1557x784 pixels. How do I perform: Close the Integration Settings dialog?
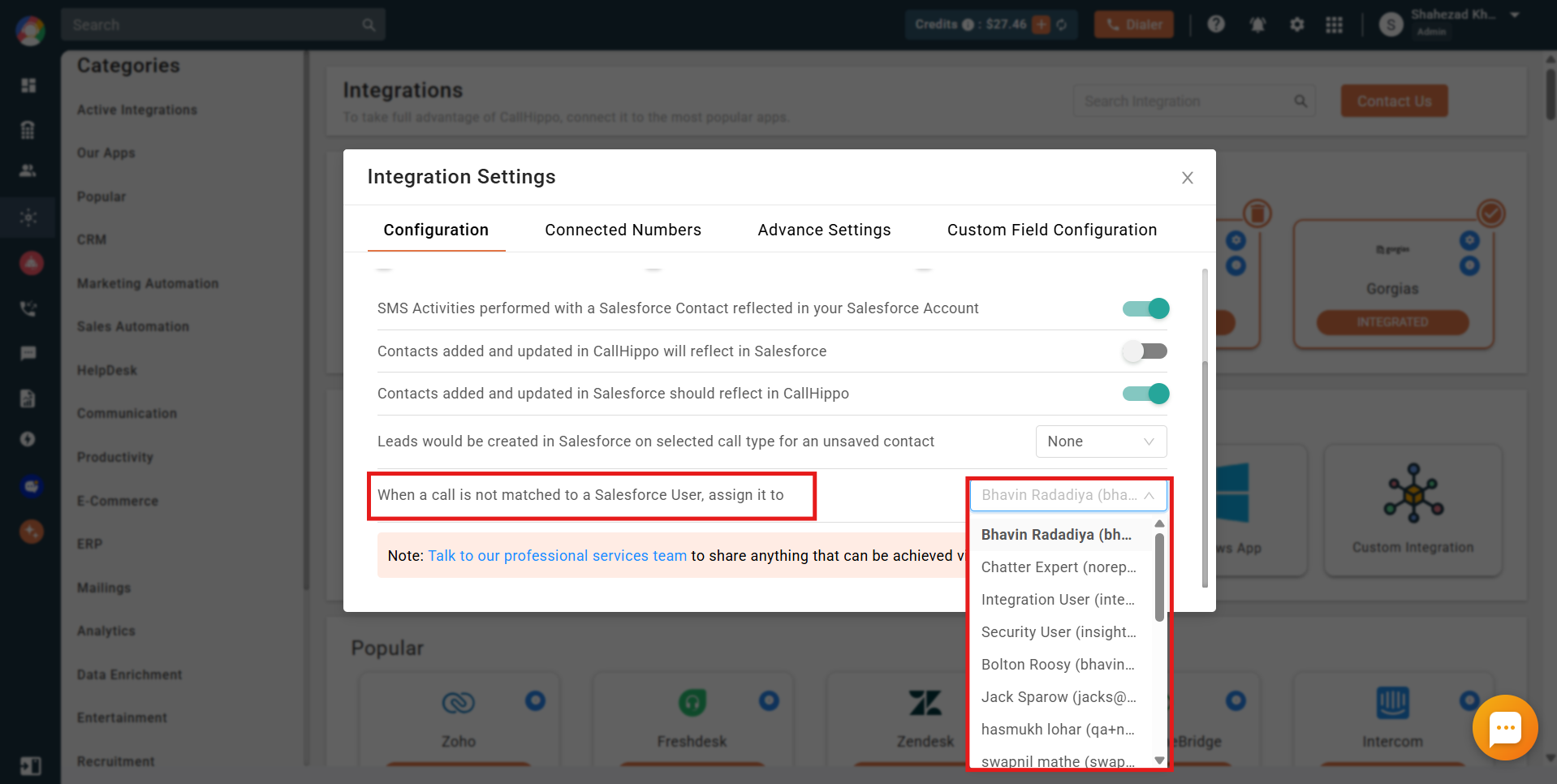(1187, 178)
